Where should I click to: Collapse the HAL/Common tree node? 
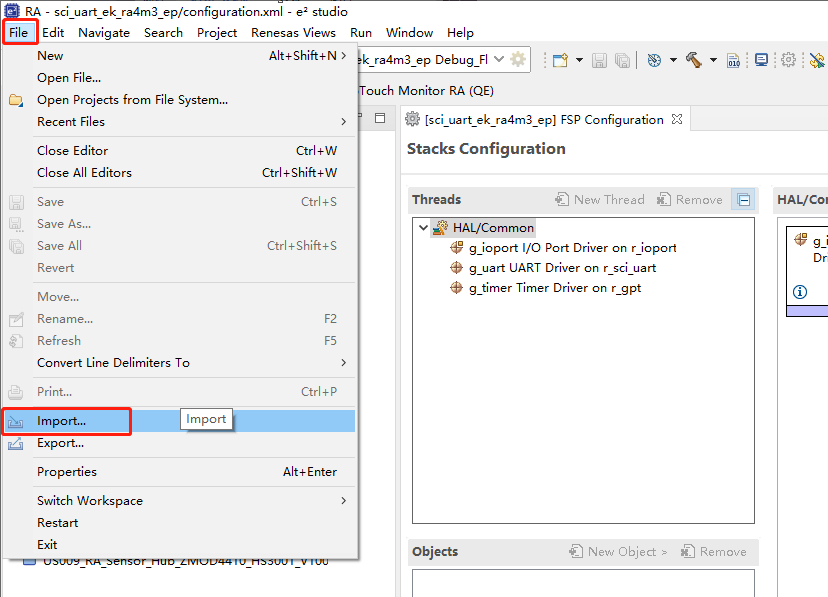click(423, 228)
